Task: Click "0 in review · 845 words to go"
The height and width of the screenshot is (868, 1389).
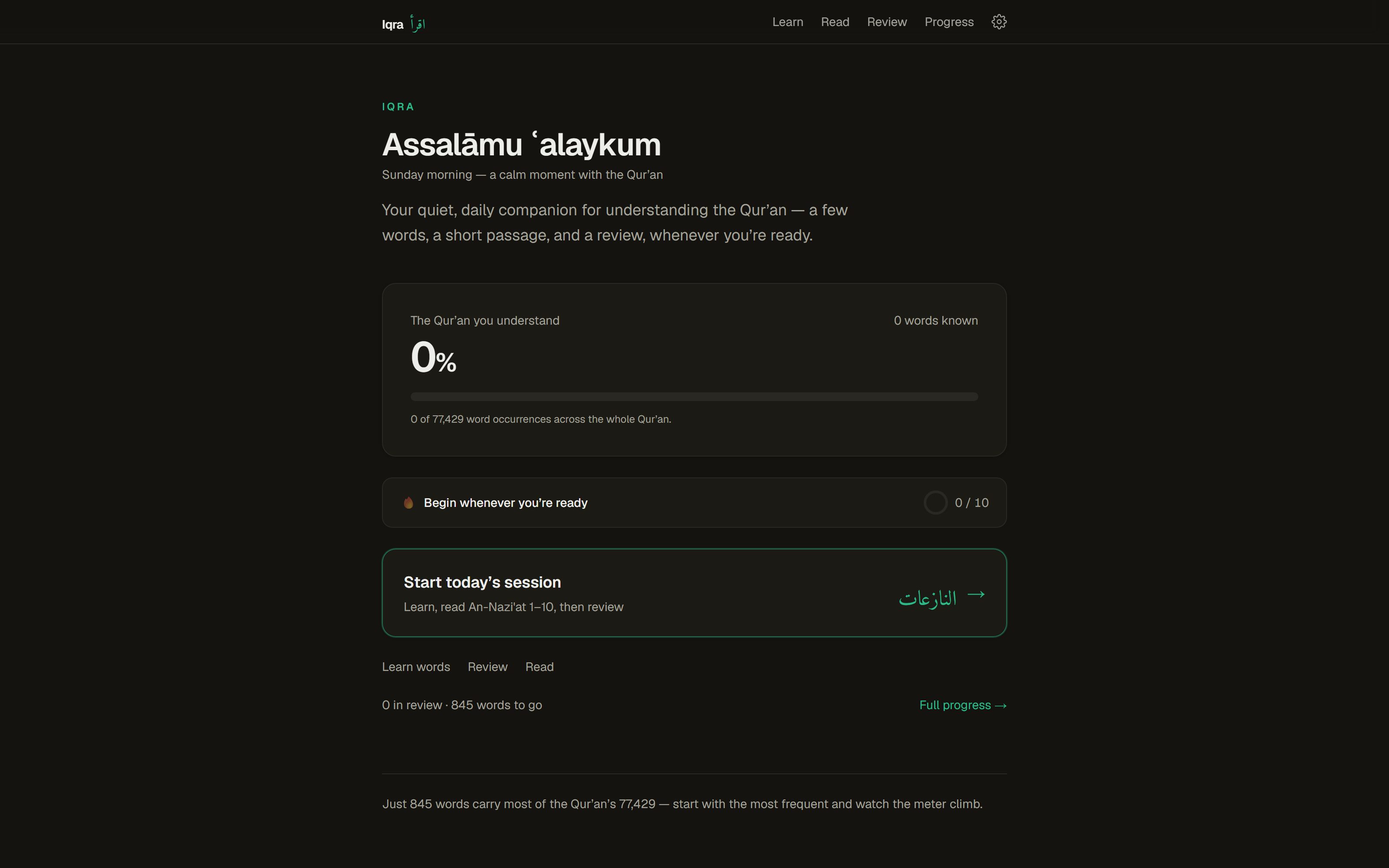Action: pos(462,705)
